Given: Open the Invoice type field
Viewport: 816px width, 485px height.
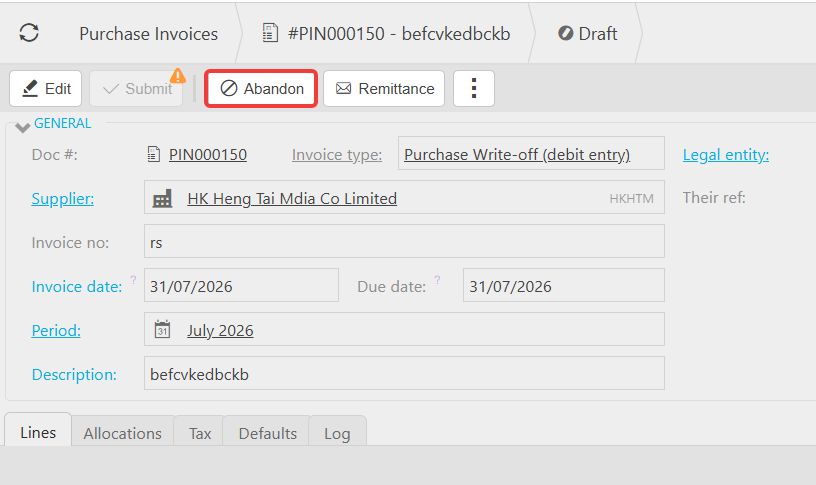Looking at the screenshot, I should click(531, 153).
